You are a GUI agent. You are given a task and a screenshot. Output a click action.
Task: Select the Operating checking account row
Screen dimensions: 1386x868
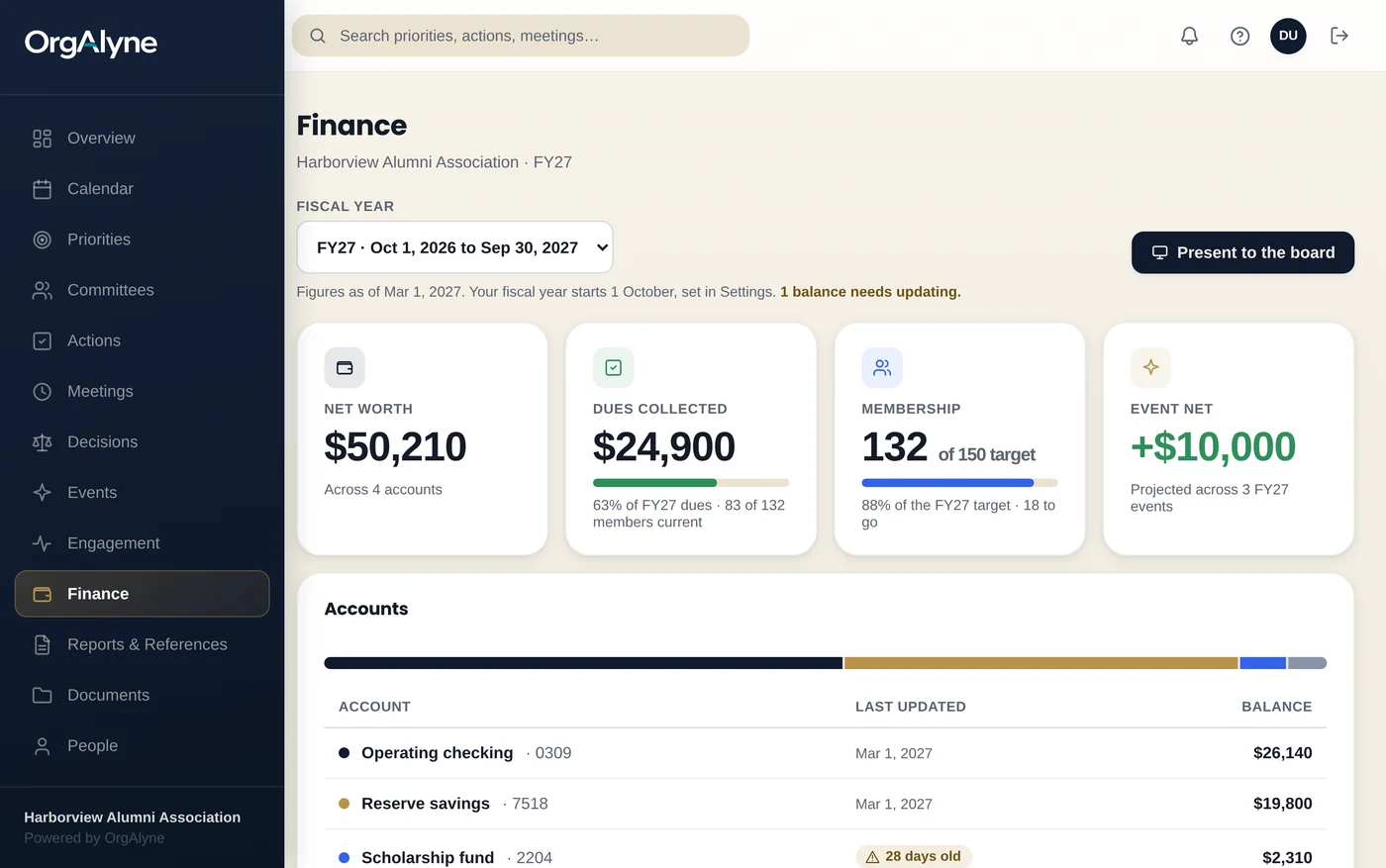tap(825, 753)
